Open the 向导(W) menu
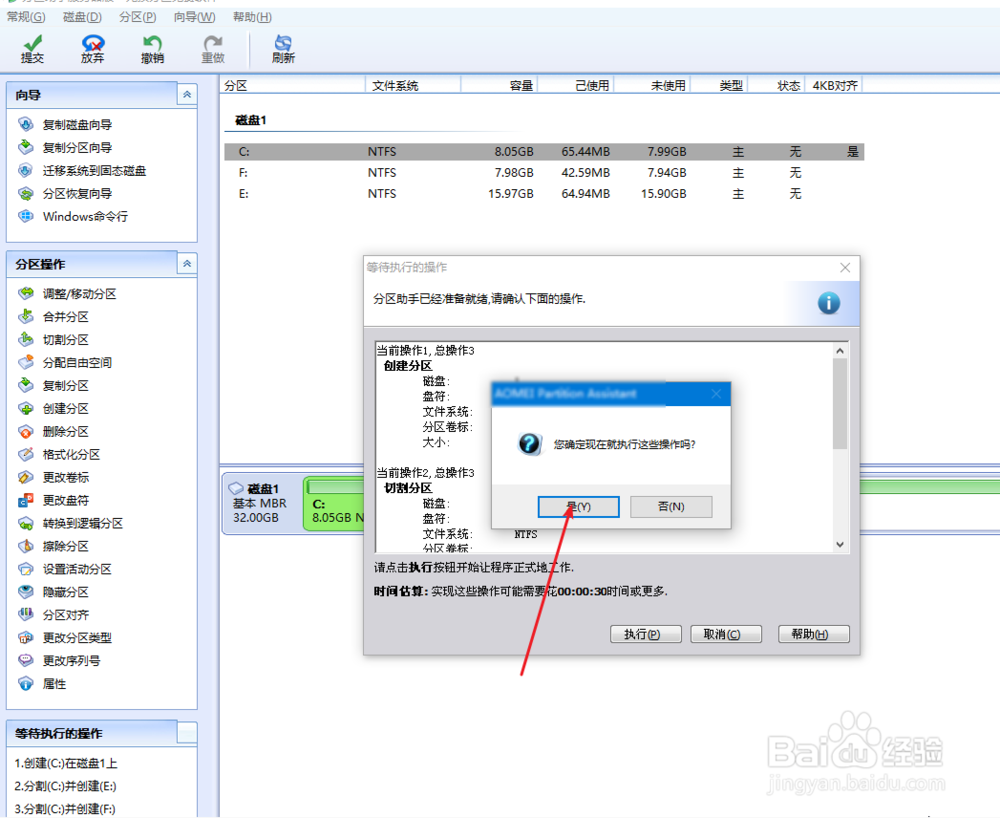Screen dimensions: 1000x818 (x=195, y=17)
